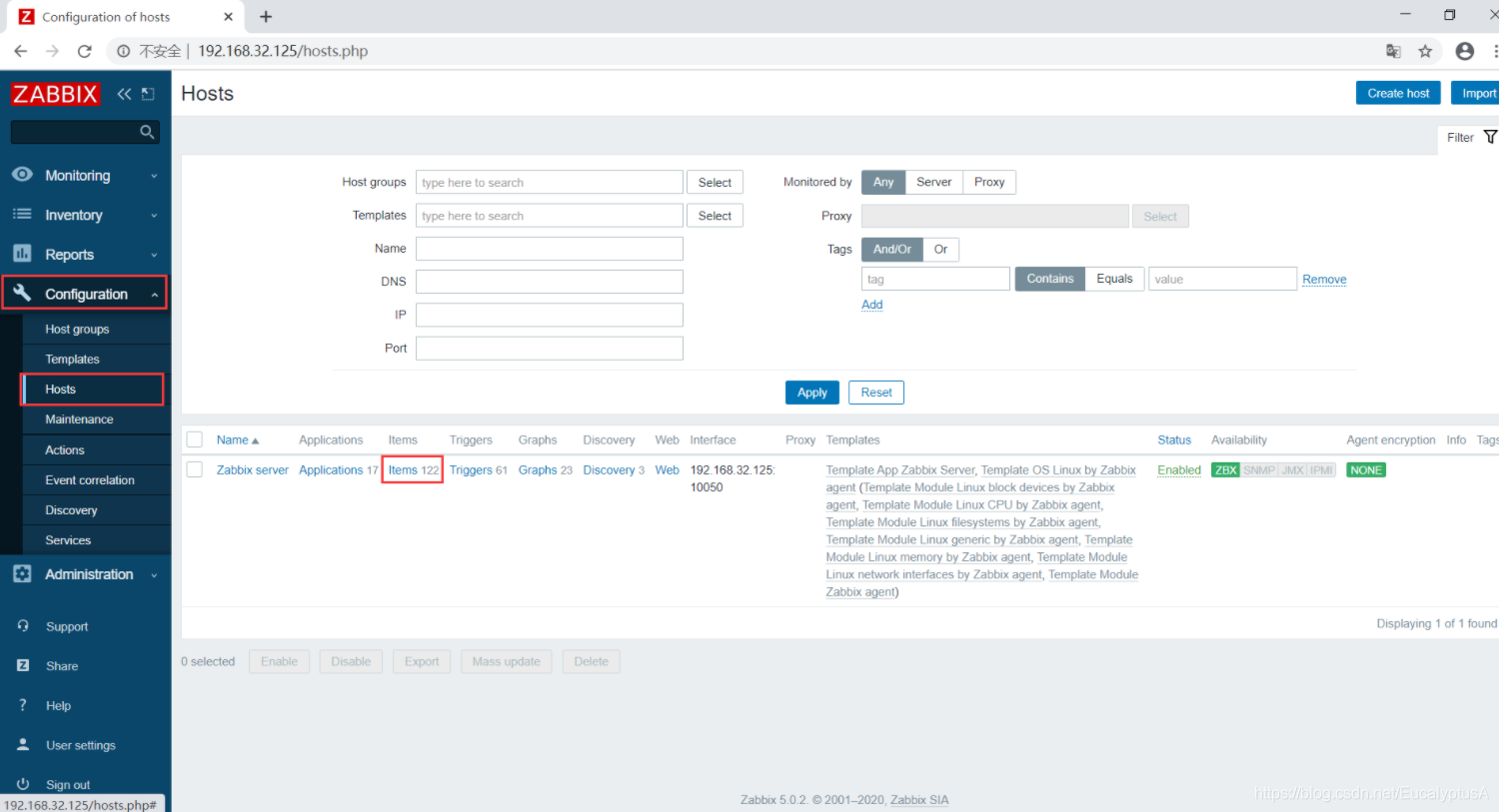This screenshot has width=1499, height=812.
Task: Click the Administration gear icon
Action: (22, 574)
